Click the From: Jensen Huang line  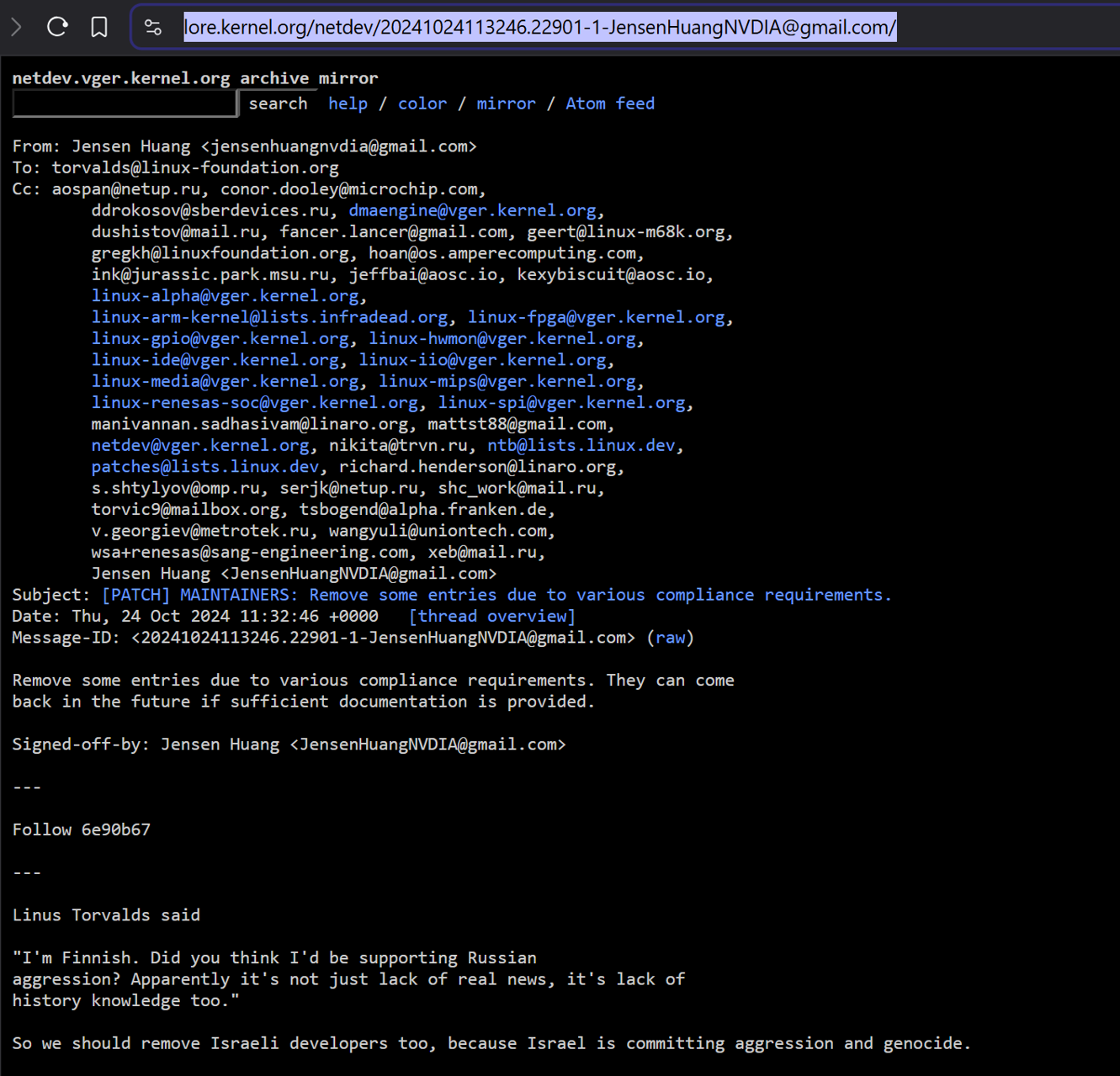(245, 146)
